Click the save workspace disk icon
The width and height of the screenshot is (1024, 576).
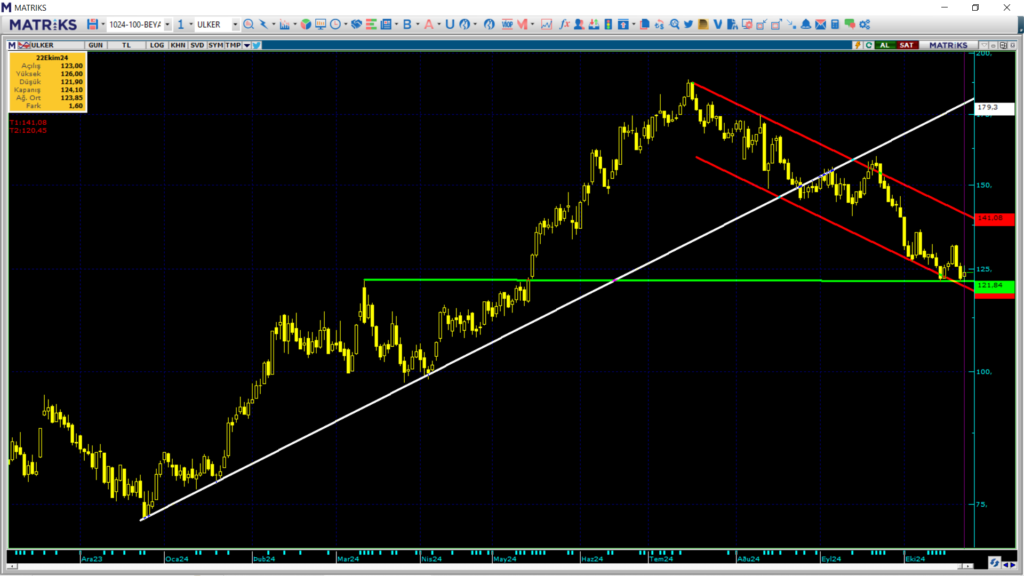[92, 24]
